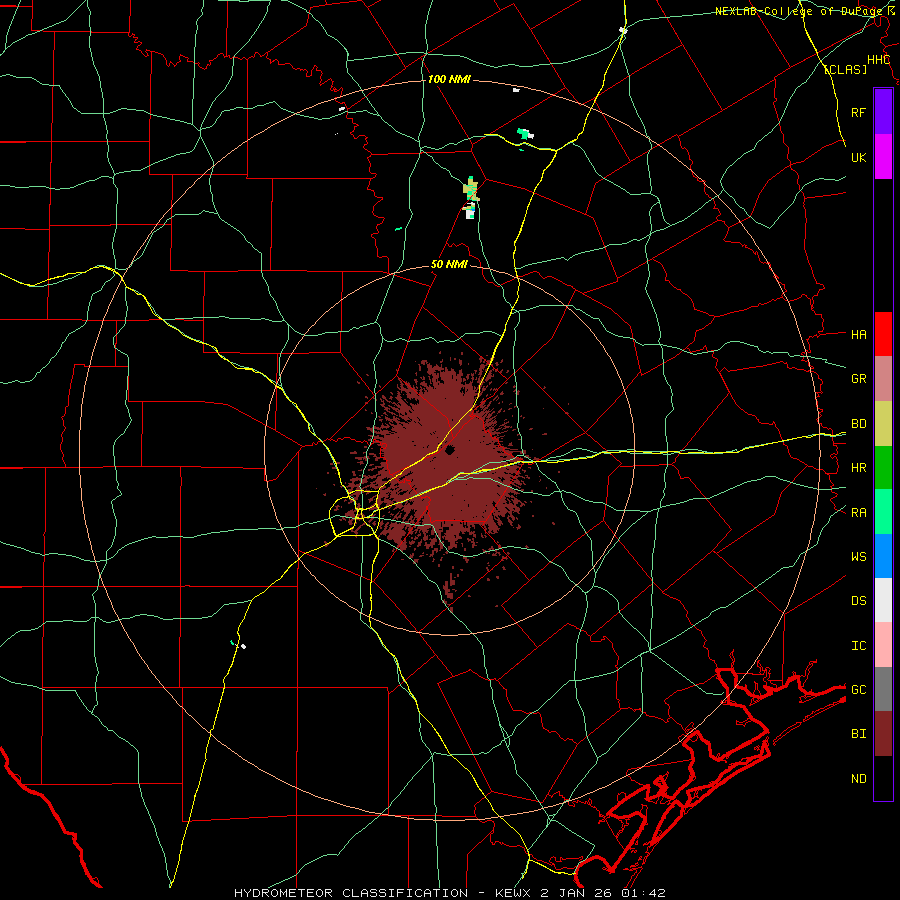Select the dusty pink GR legend swatch

coord(883,379)
